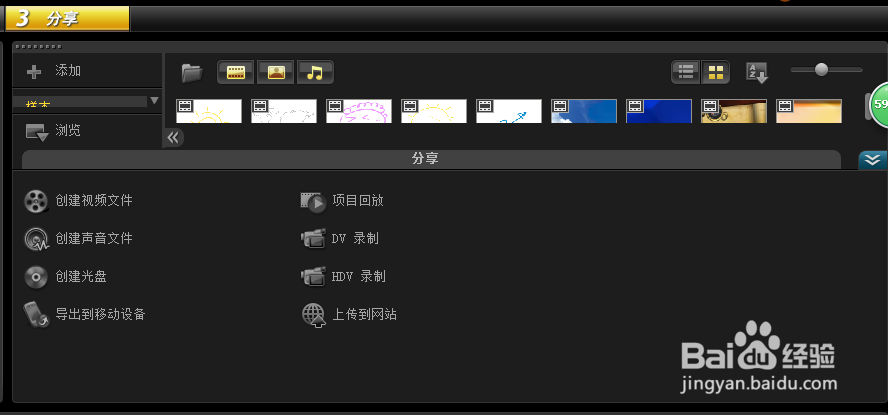The image size is (888, 415).
Task: Sort library clips with A-Z icon
Action: pyautogui.click(x=757, y=73)
